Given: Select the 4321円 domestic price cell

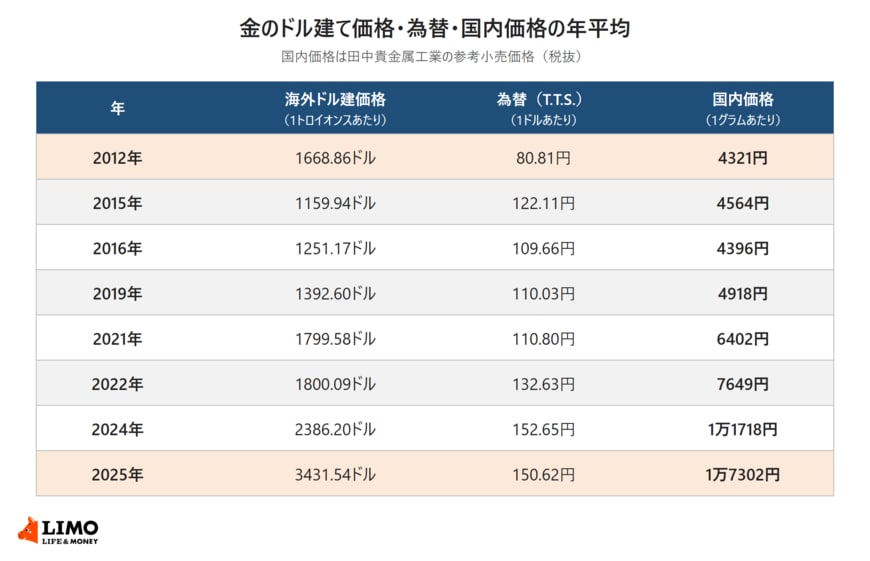Looking at the screenshot, I should point(742,158).
